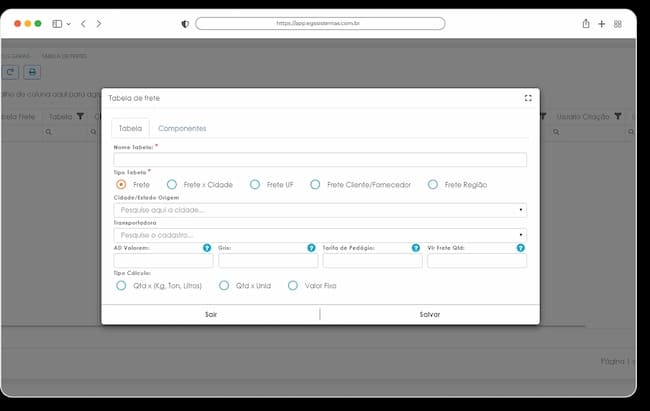Open the Transportadora search dropdown
The width and height of the screenshot is (650, 411).
point(320,235)
